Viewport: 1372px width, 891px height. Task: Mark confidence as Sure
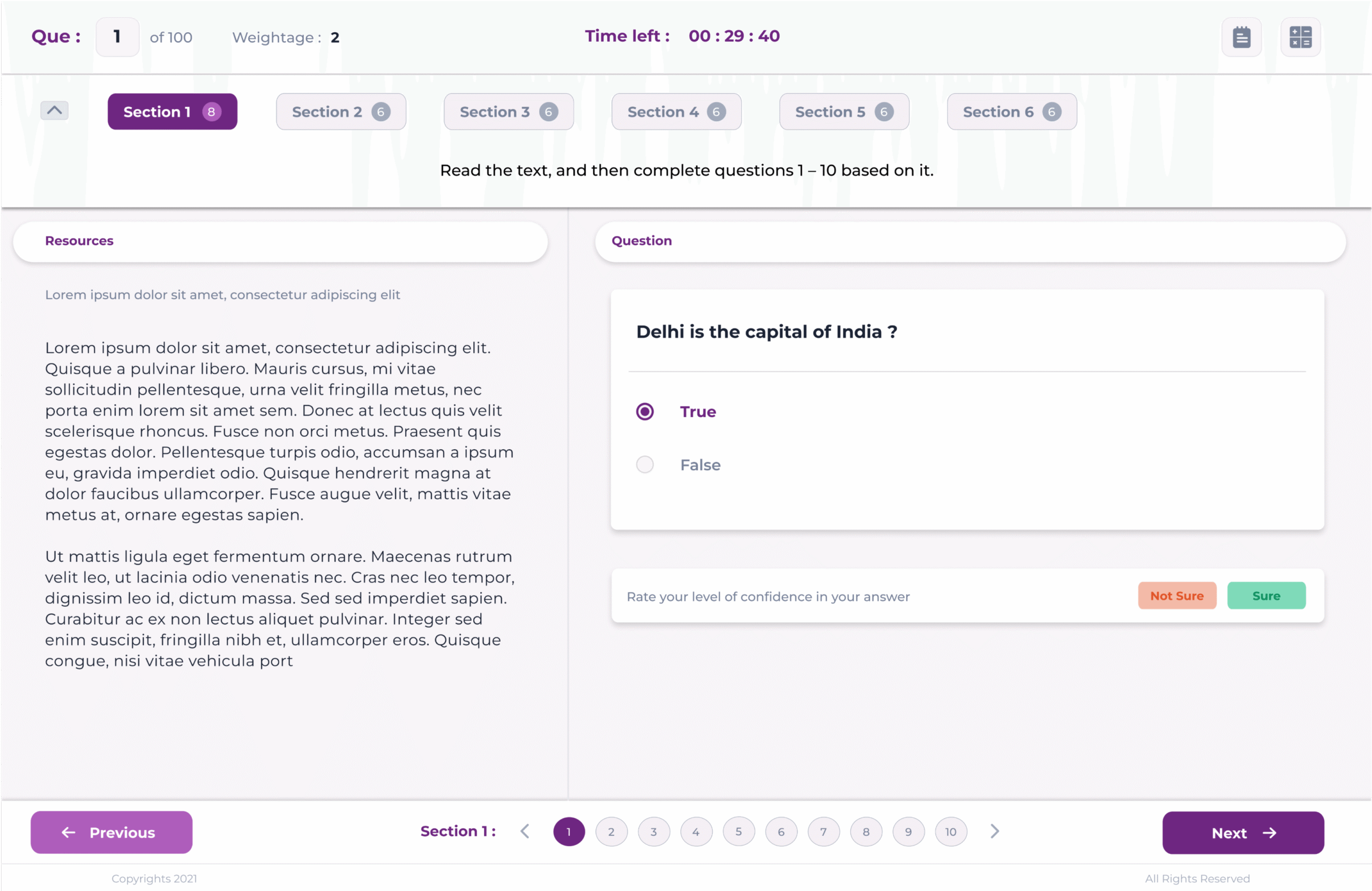pyautogui.click(x=1266, y=596)
